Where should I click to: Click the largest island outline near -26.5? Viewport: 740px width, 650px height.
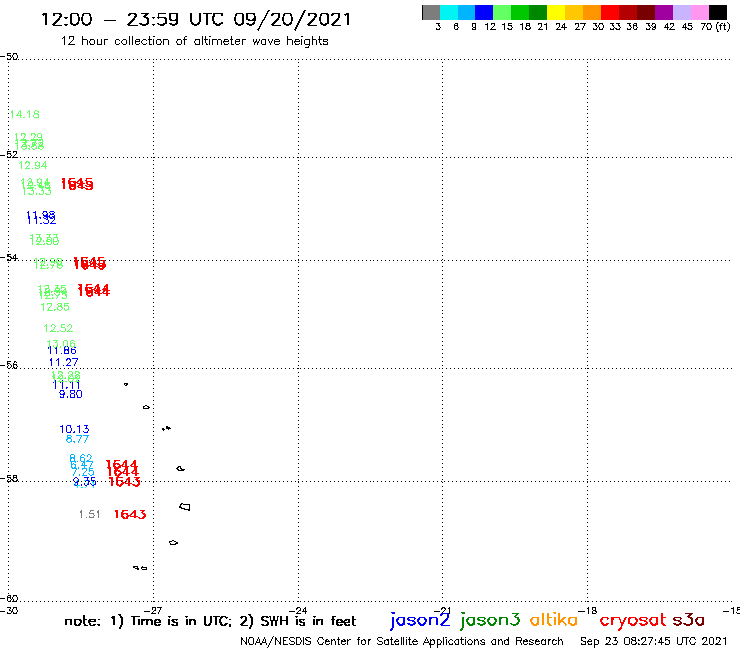(x=185, y=507)
